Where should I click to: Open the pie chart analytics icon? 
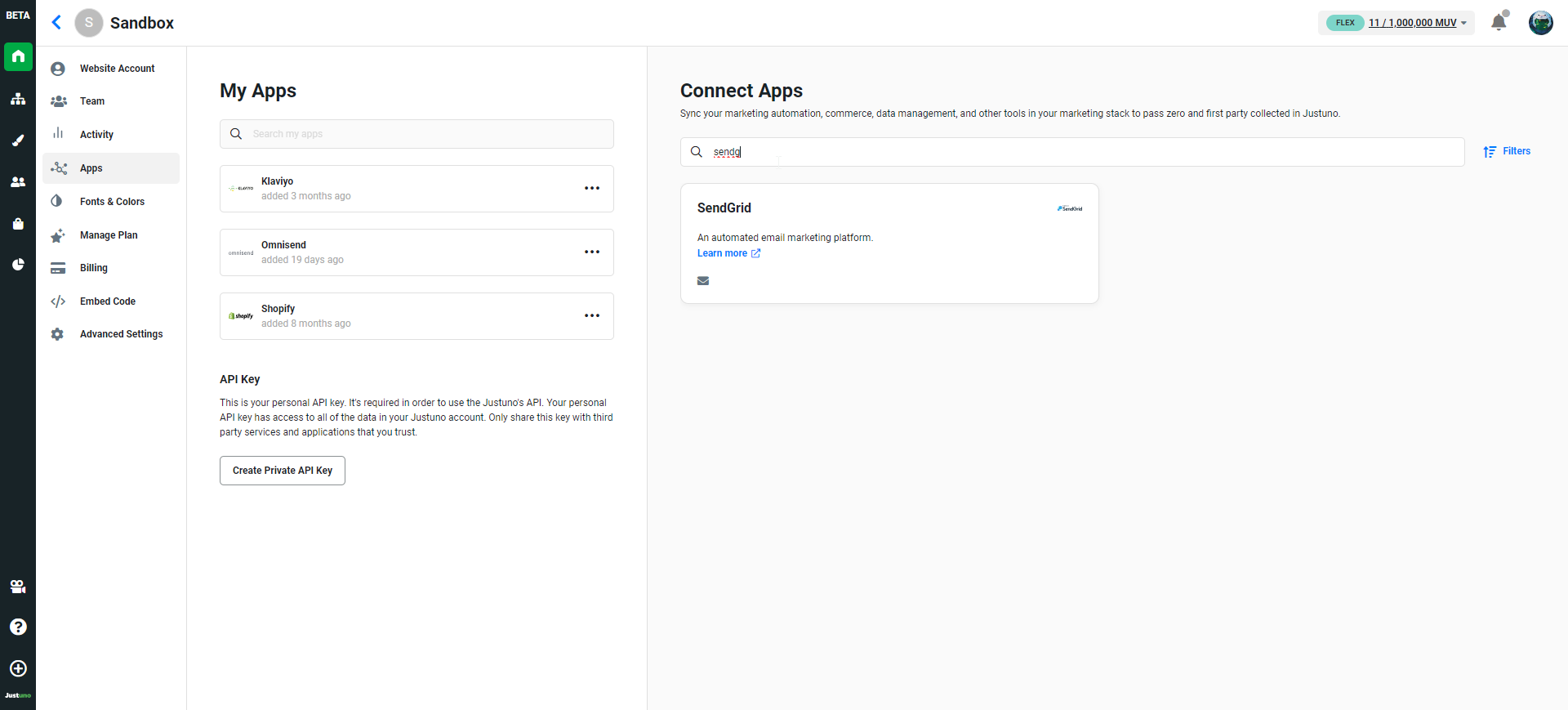click(18, 265)
